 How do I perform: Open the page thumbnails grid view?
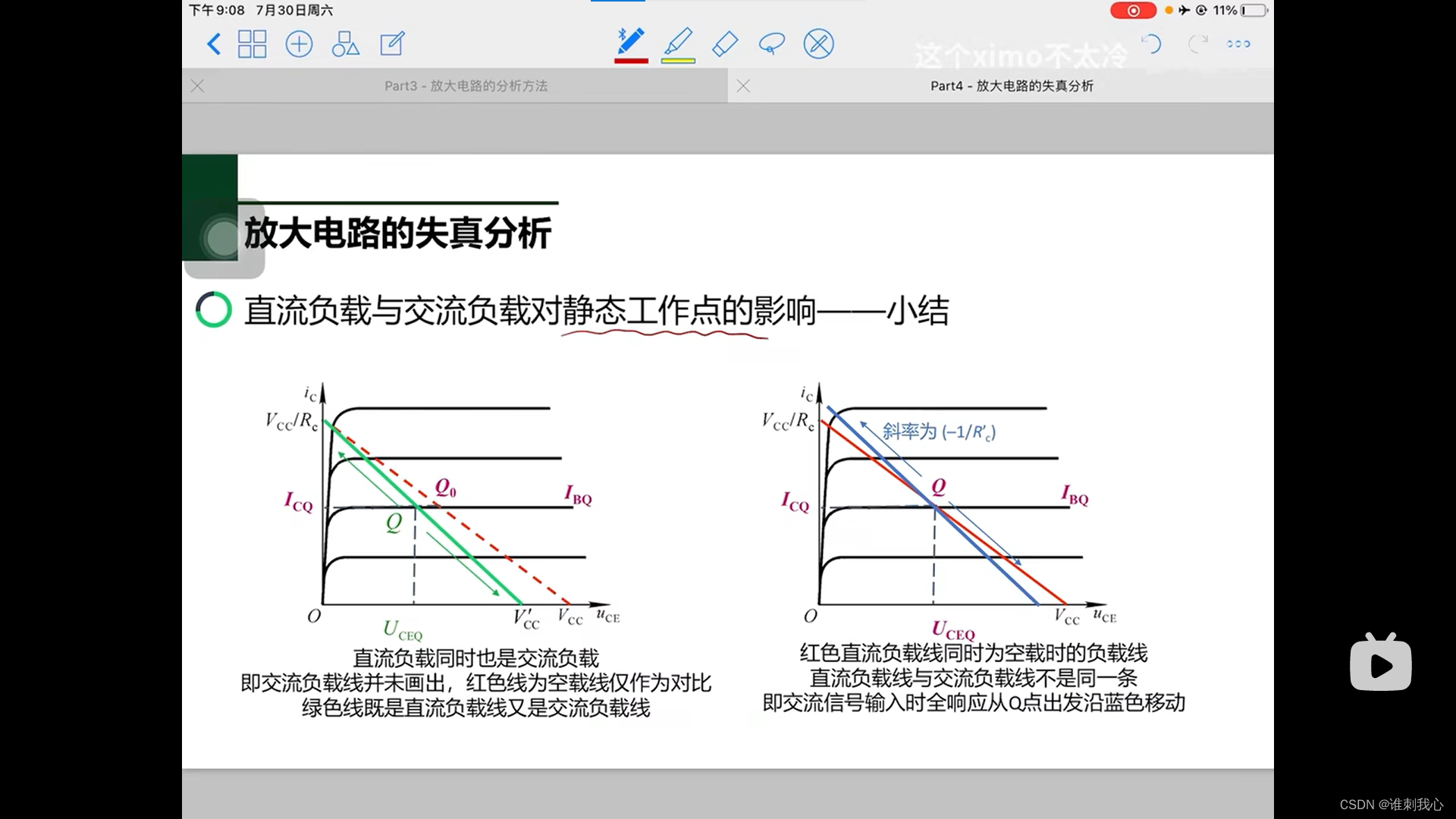click(252, 44)
